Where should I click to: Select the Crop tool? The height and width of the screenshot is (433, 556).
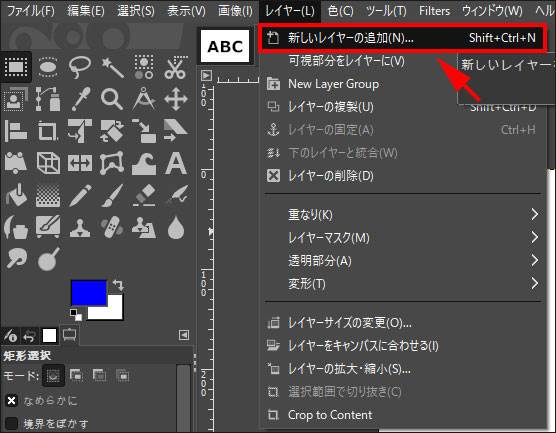pyautogui.click(x=48, y=131)
